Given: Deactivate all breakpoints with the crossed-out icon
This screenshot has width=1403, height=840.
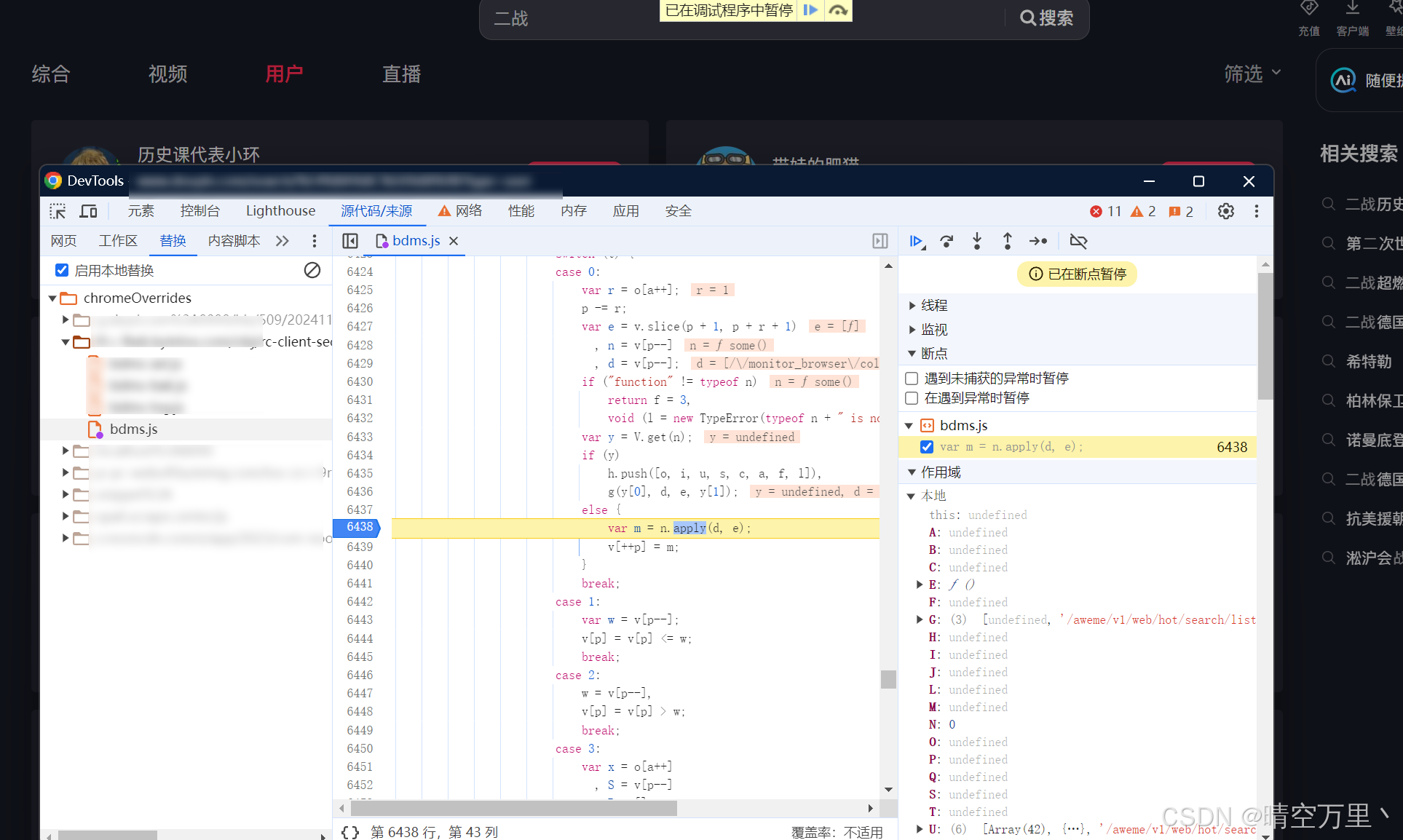Looking at the screenshot, I should (x=1078, y=241).
